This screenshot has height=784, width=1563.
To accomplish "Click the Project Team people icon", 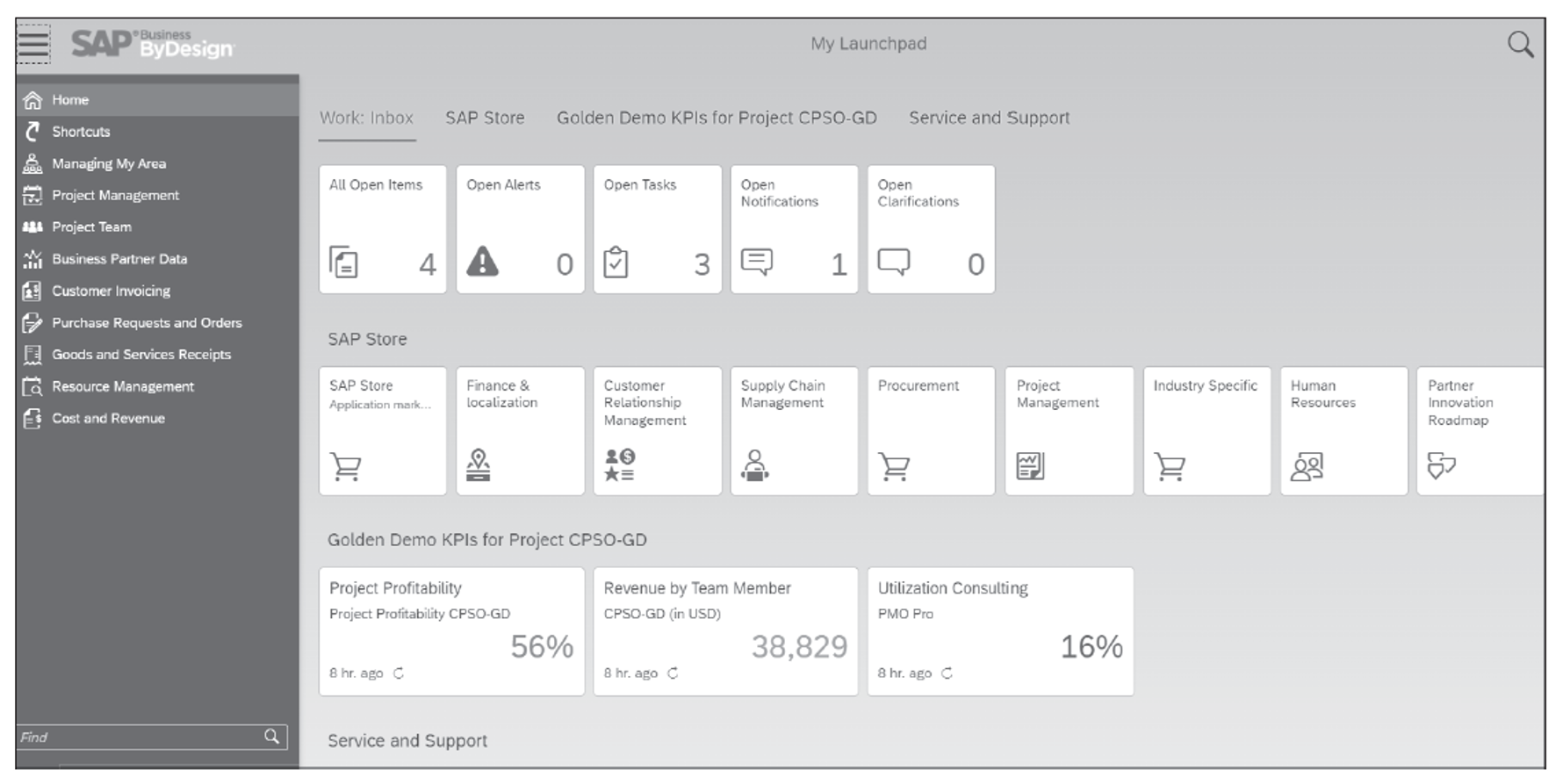I will coord(32,227).
